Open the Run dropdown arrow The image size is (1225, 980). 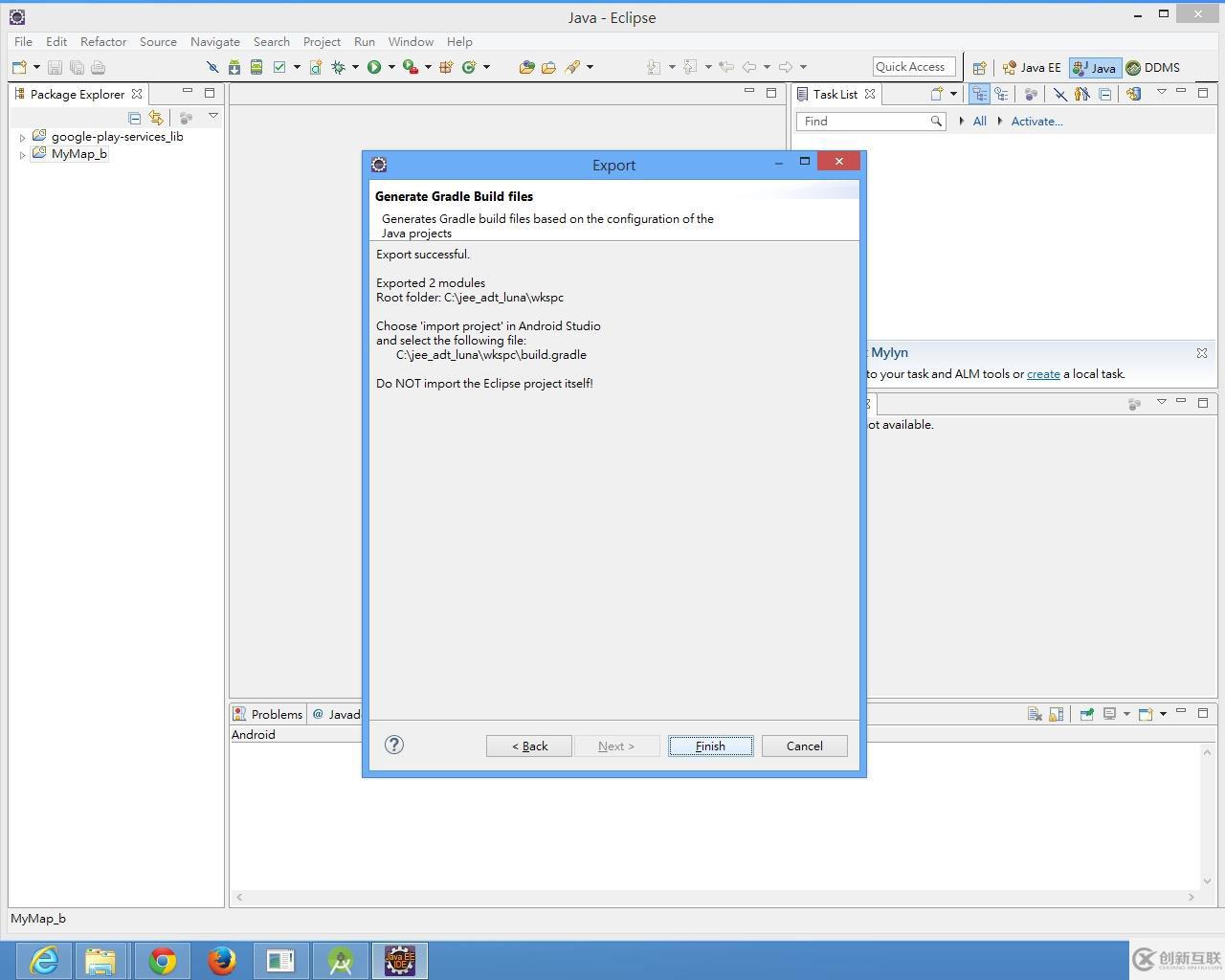coord(391,67)
